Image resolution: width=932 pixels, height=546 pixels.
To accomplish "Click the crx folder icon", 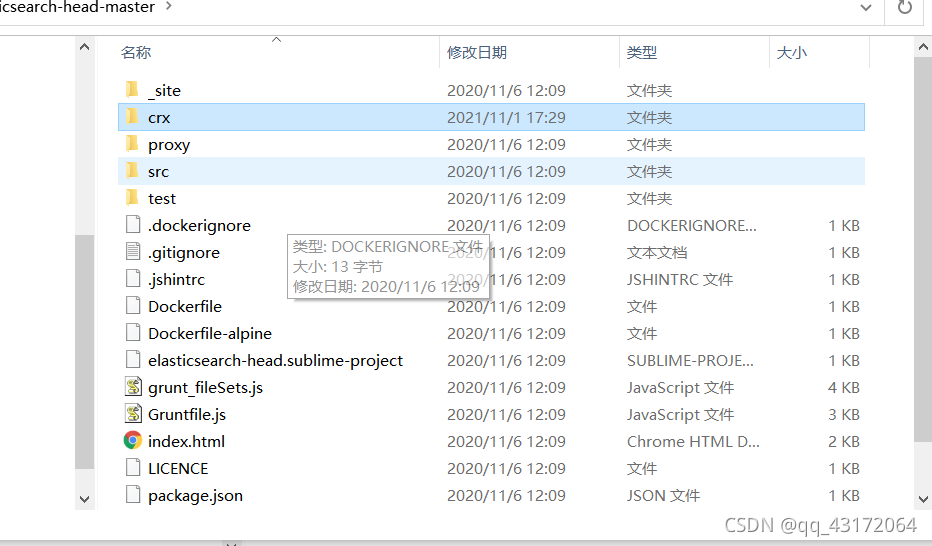I will [x=132, y=116].
